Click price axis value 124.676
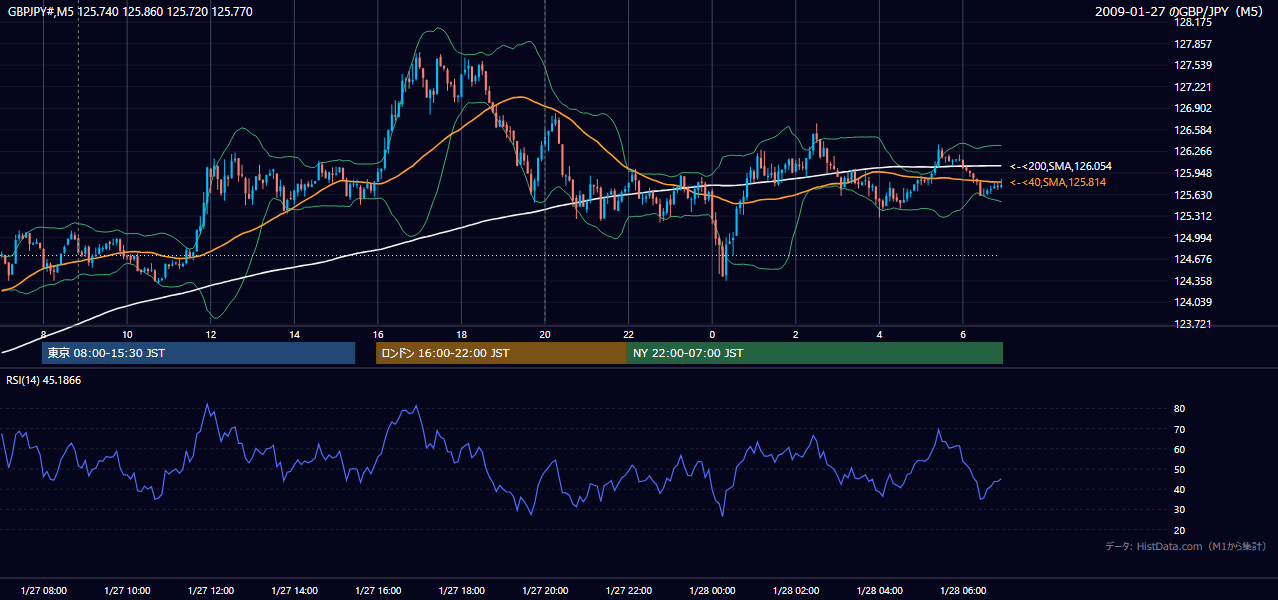This screenshot has height=600, width=1278. pos(1193,259)
